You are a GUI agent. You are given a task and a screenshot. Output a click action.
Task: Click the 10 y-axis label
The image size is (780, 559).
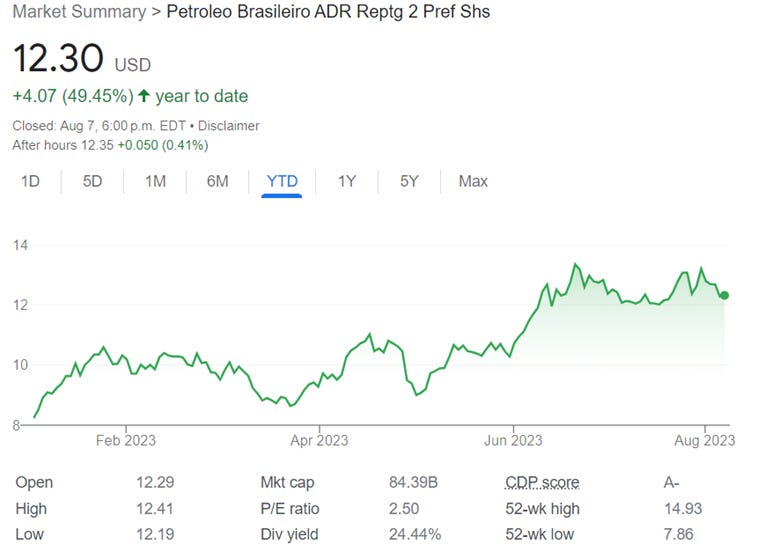20,365
